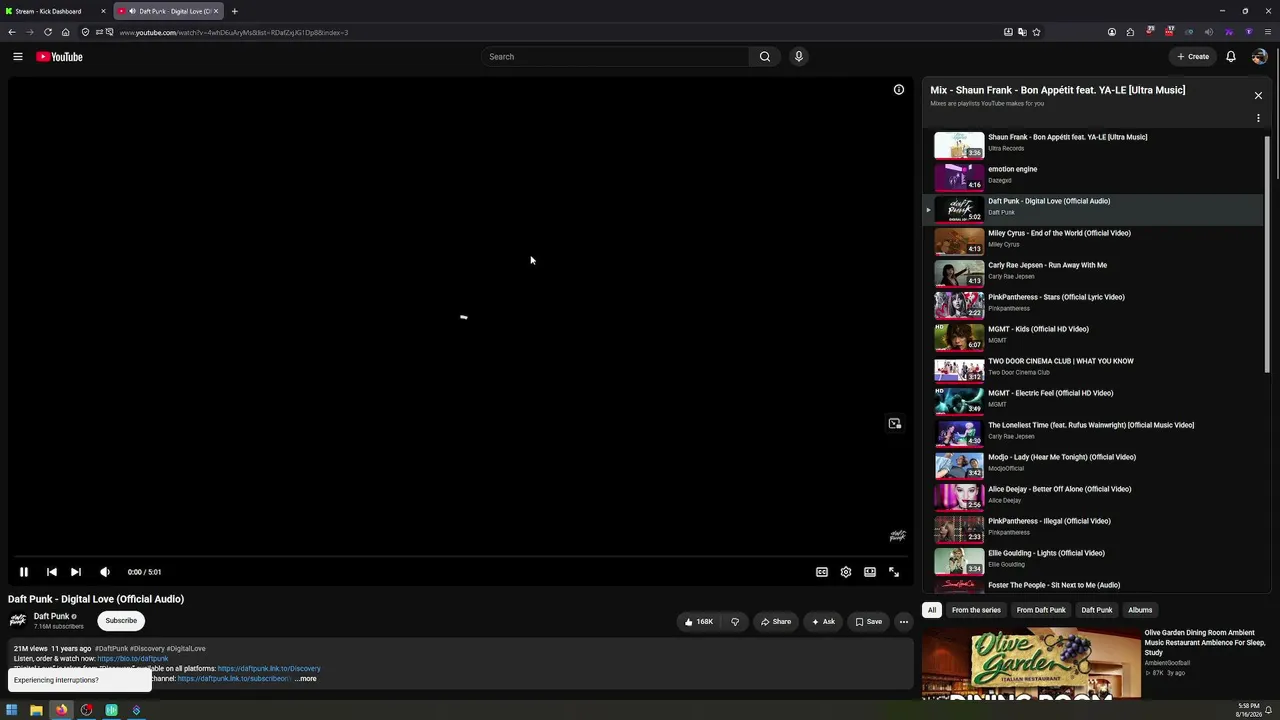Play Alice Deejay - Better Off Alone
The width and height of the screenshot is (1280, 720).
(x=1093, y=497)
